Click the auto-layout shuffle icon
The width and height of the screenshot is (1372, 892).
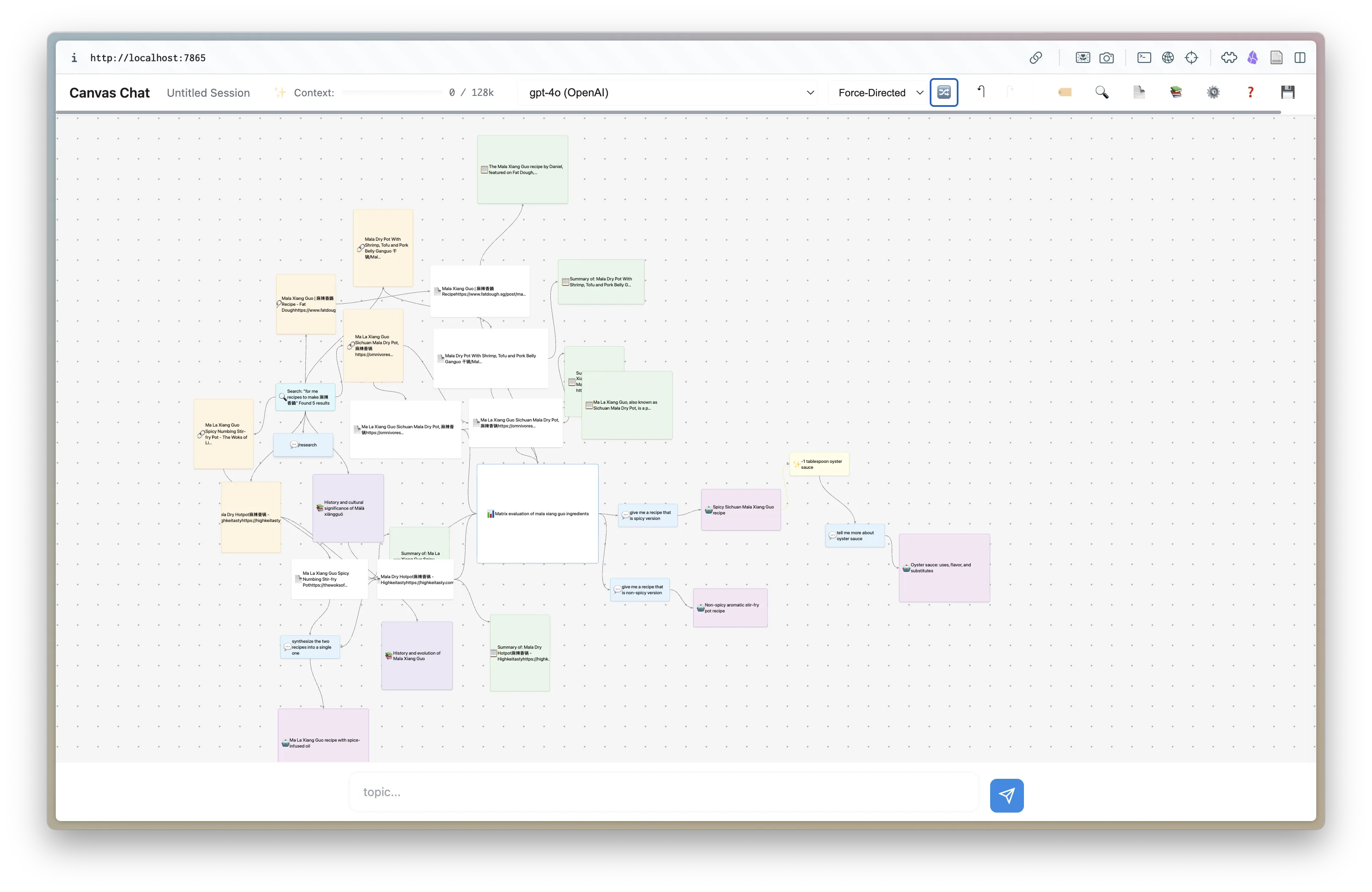pyautogui.click(x=944, y=92)
